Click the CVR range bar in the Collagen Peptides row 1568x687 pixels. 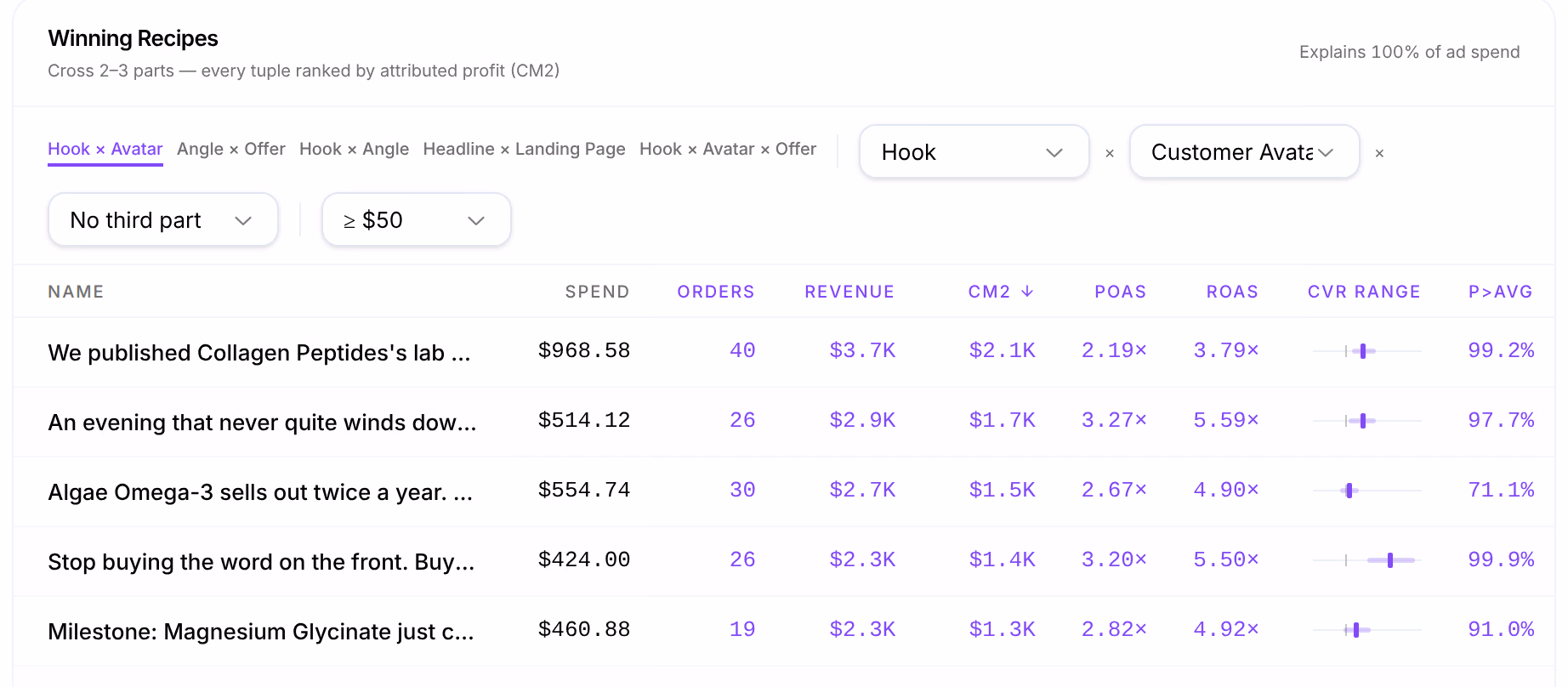(1366, 351)
